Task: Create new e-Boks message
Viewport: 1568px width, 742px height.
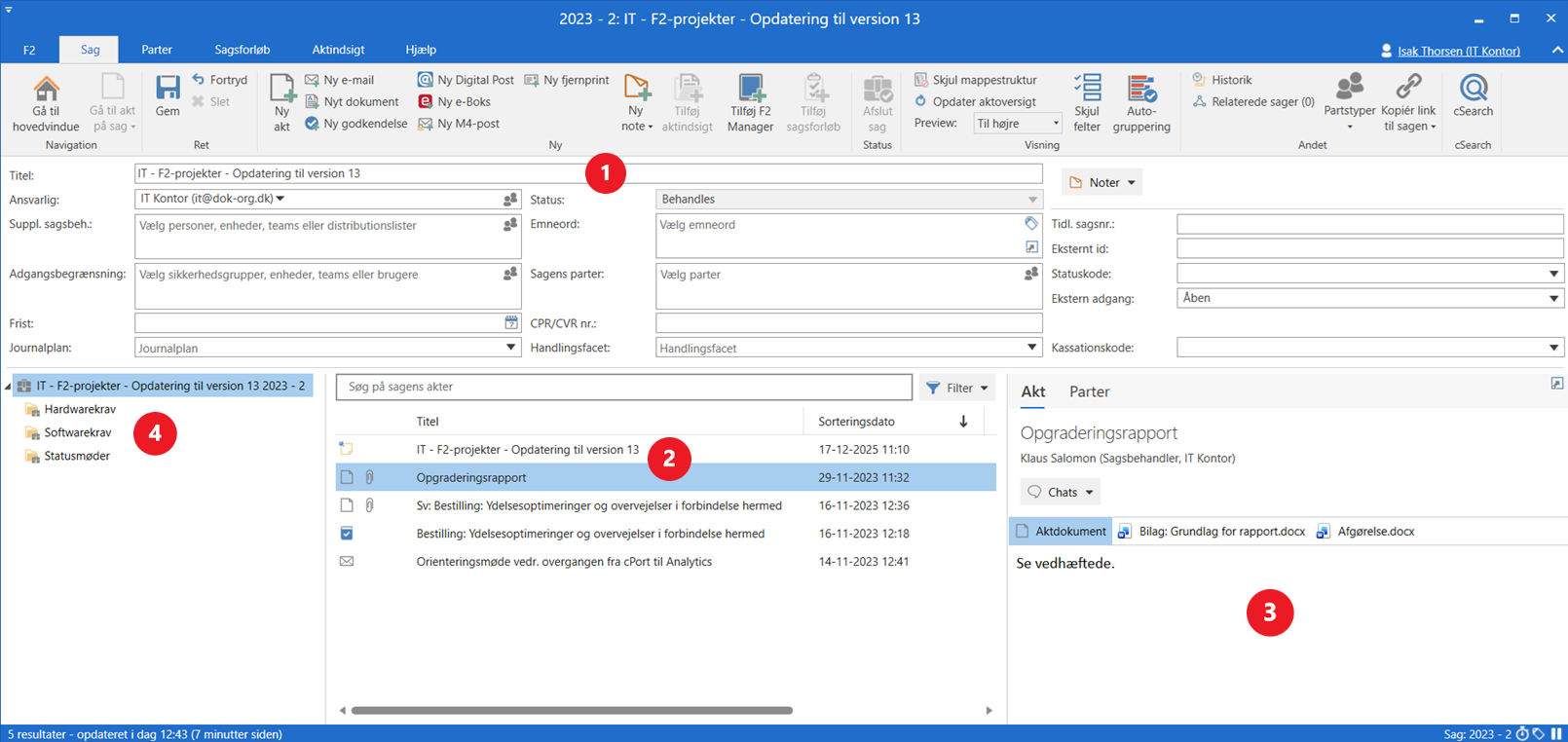Action: pos(454,101)
